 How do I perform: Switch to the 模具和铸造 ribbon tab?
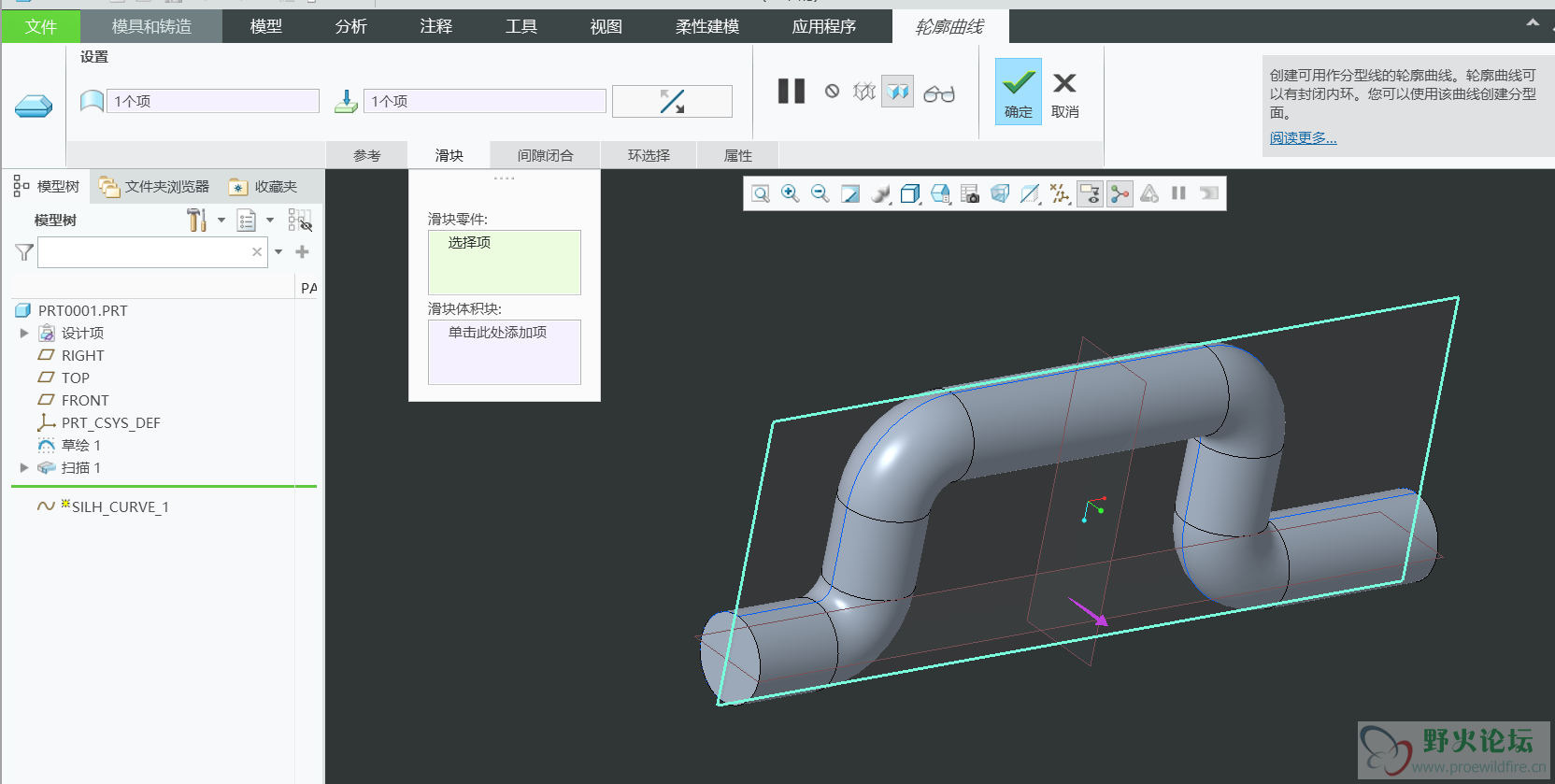(x=151, y=26)
